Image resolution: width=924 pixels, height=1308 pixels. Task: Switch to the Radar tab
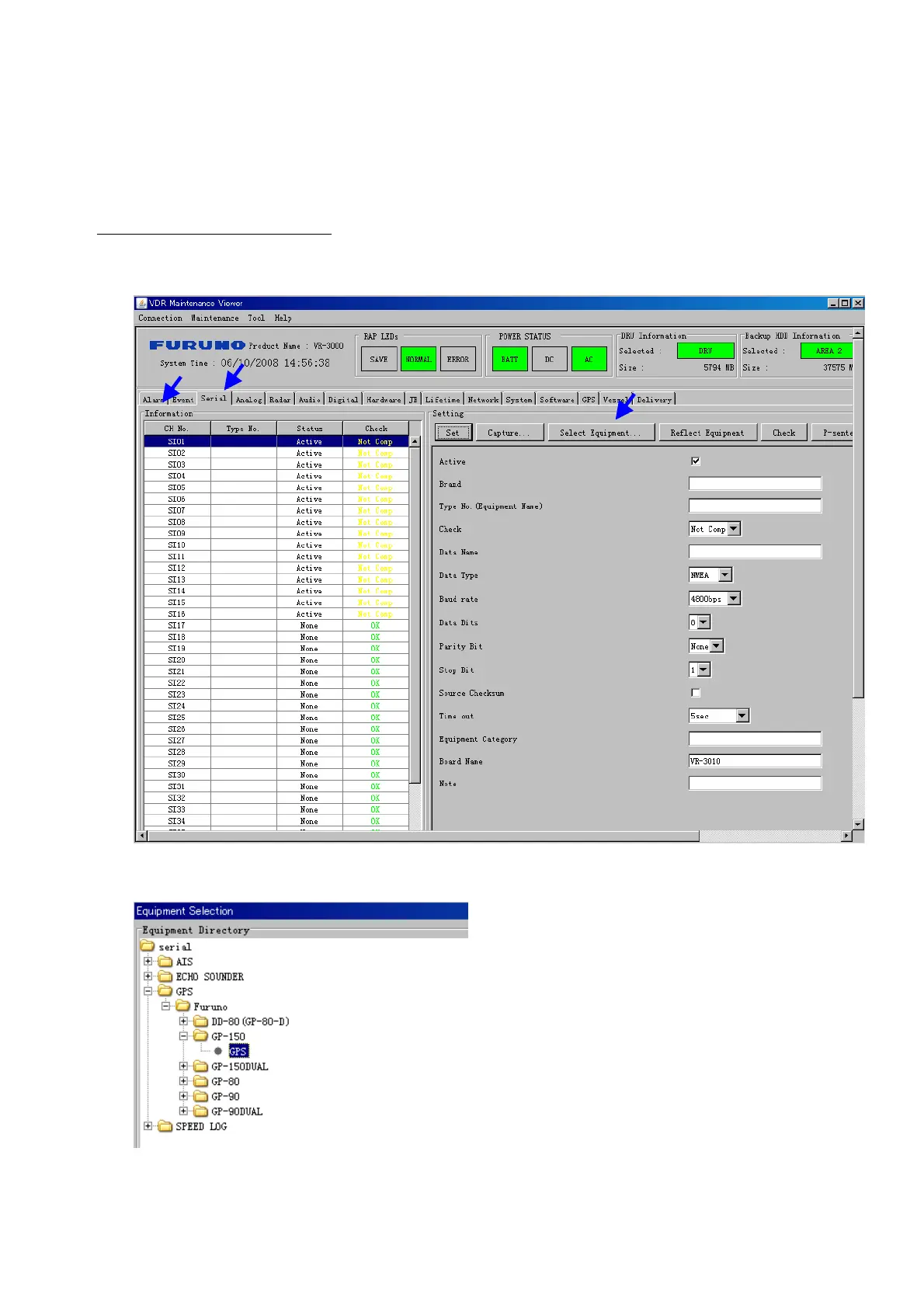pyautogui.click(x=280, y=399)
